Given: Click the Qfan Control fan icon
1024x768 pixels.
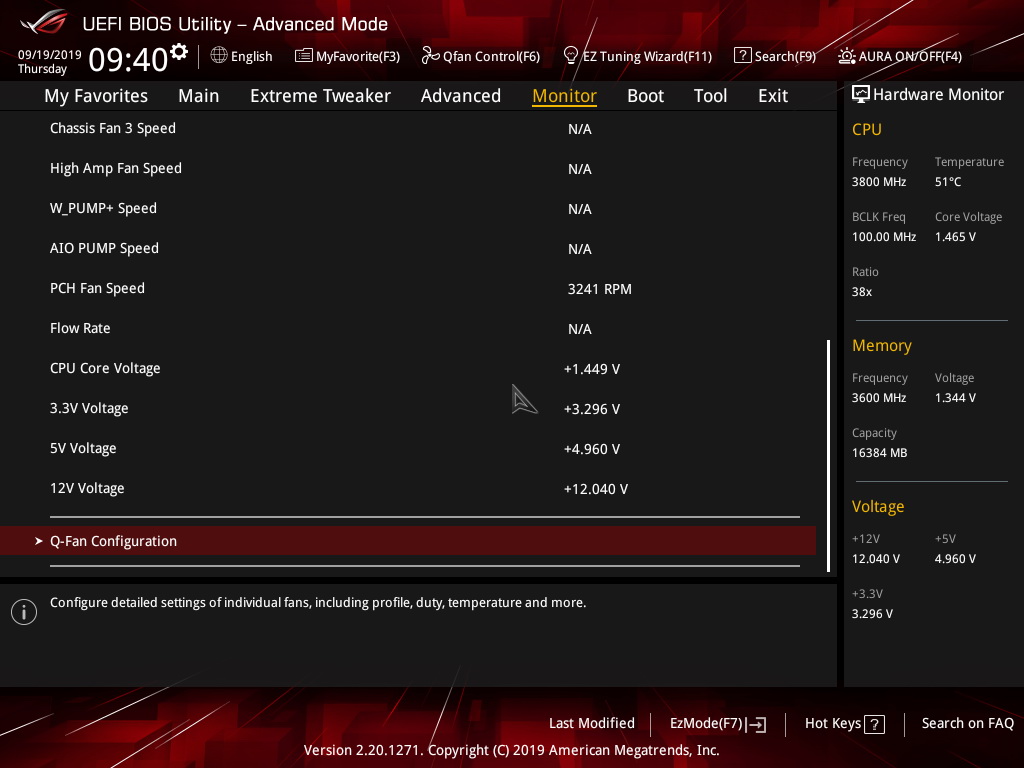Looking at the screenshot, I should [x=430, y=56].
